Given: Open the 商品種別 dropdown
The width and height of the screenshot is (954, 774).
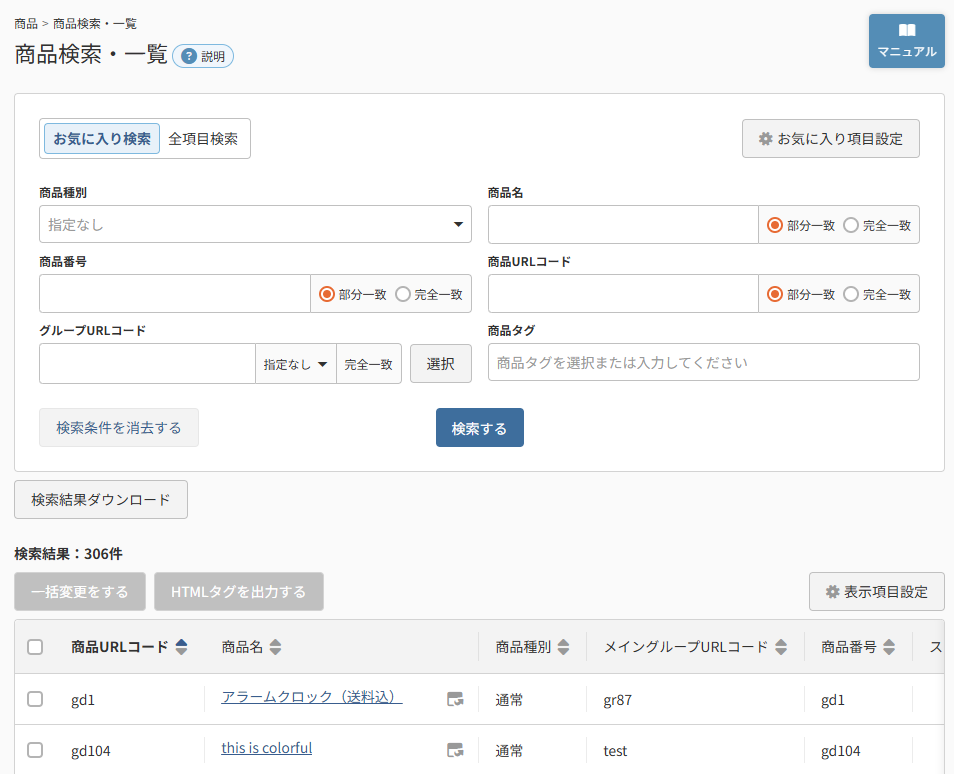Looking at the screenshot, I should click(x=255, y=225).
